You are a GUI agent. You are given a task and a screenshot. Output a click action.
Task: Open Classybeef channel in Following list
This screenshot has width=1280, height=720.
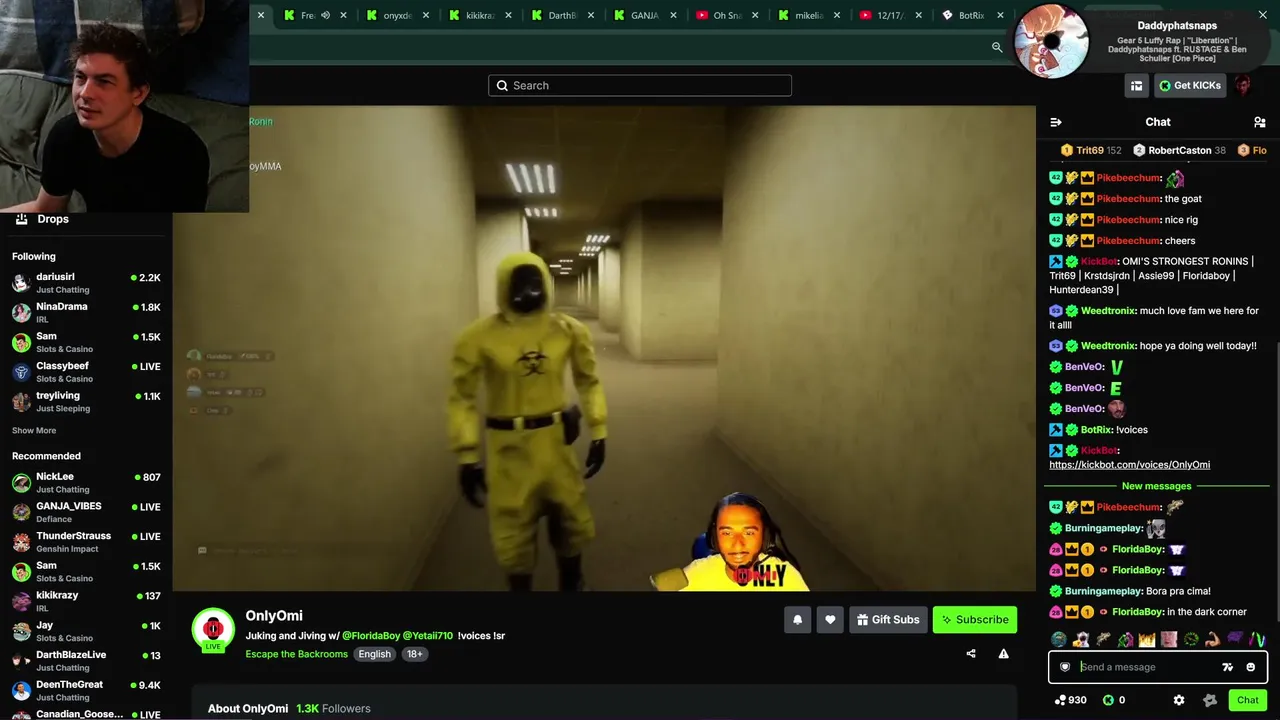pyautogui.click(x=86, y=372)
